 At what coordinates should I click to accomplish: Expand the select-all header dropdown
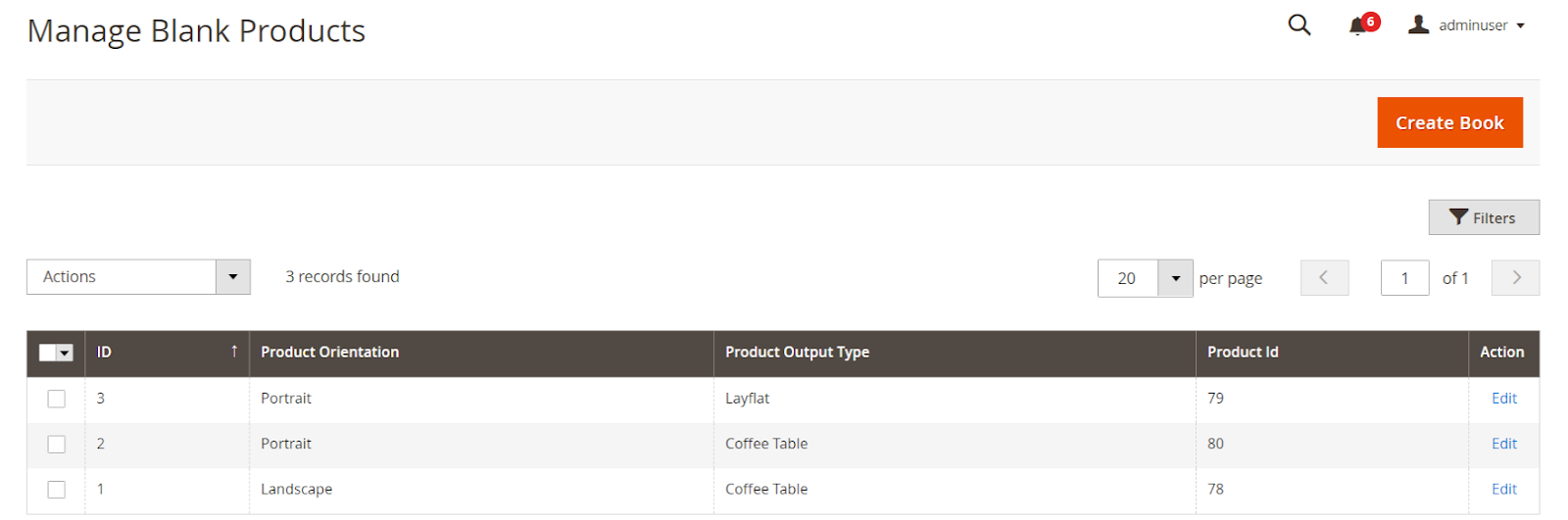[65, 353]
